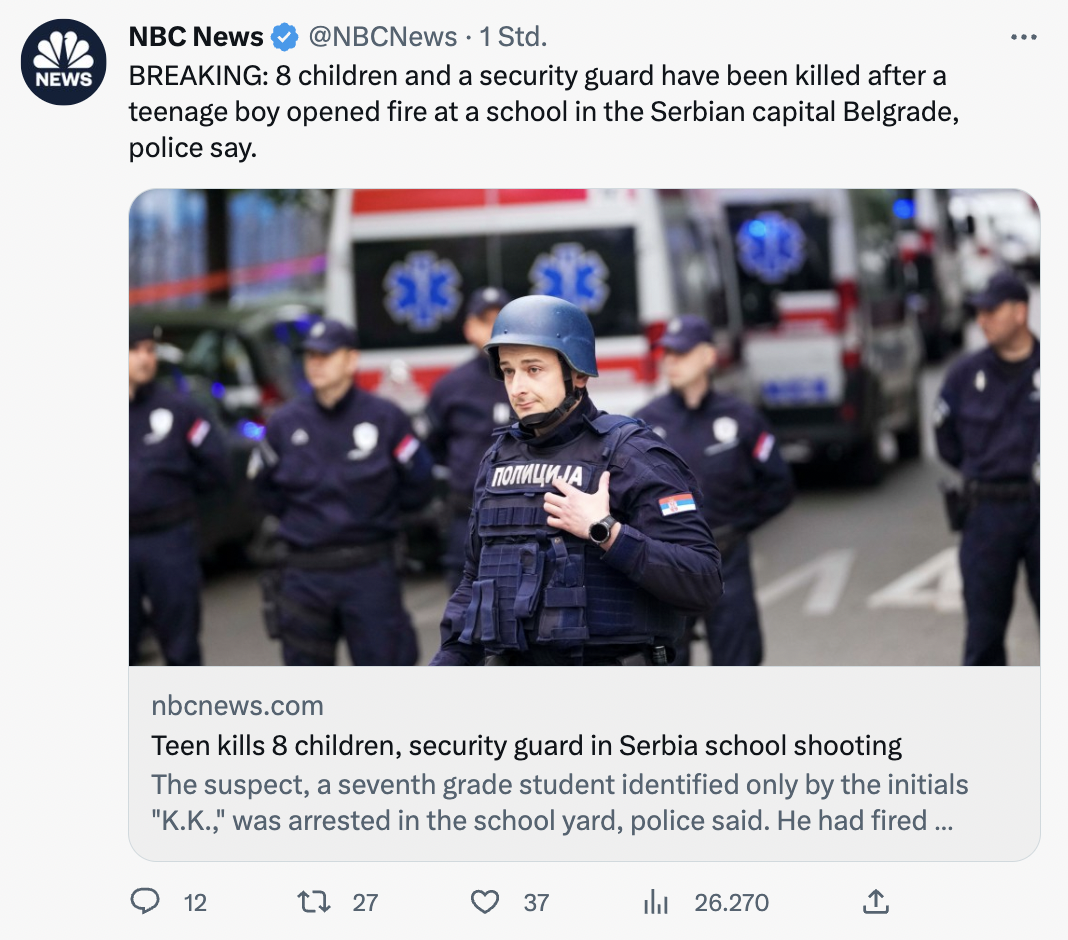The width and height of the screenshot is (1068, 940).
Task: Like the tweet with heart icon
Action: pos(485,902)
